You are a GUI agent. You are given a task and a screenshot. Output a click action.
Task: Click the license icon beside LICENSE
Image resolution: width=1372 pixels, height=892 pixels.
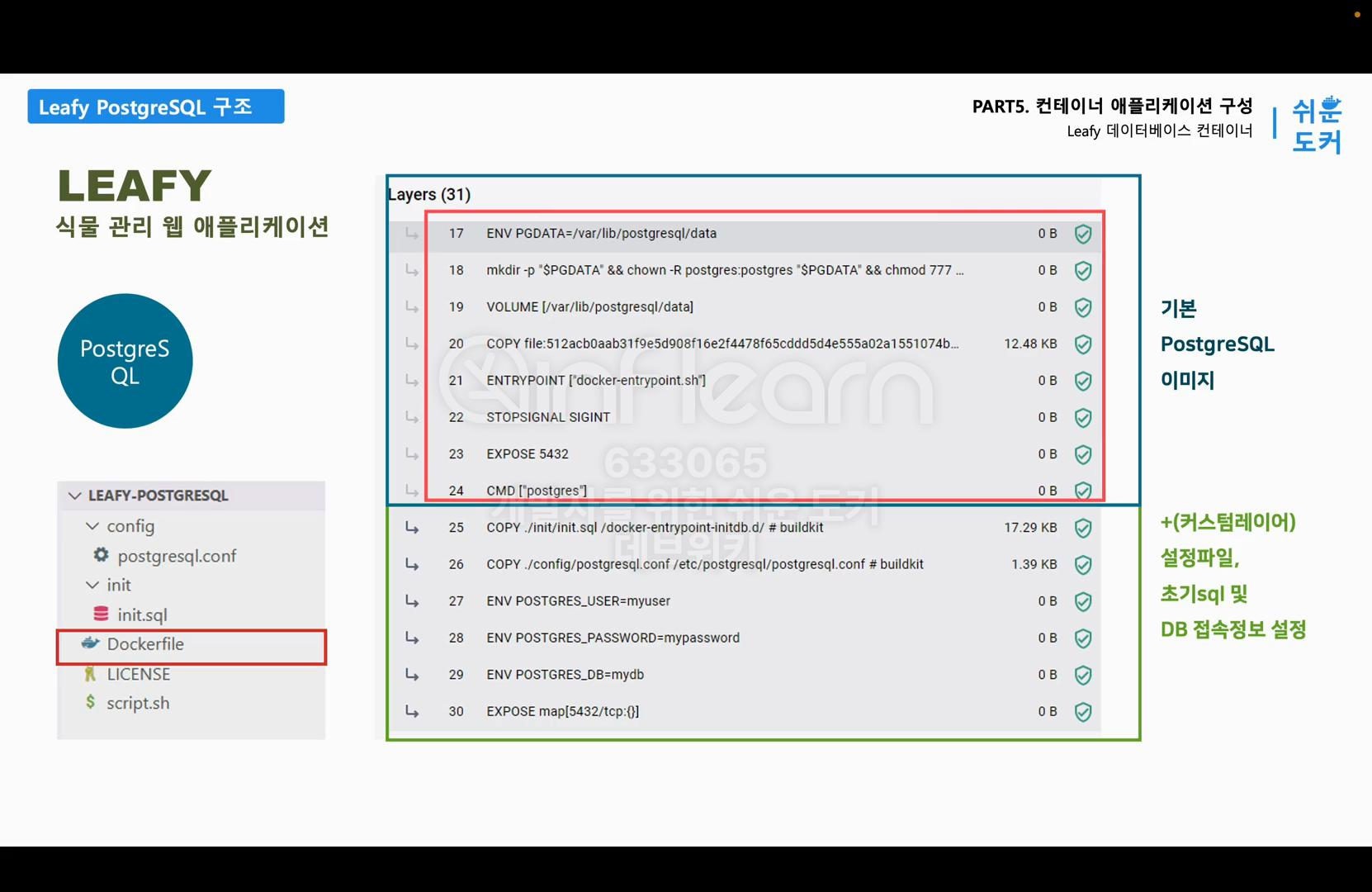90,674
